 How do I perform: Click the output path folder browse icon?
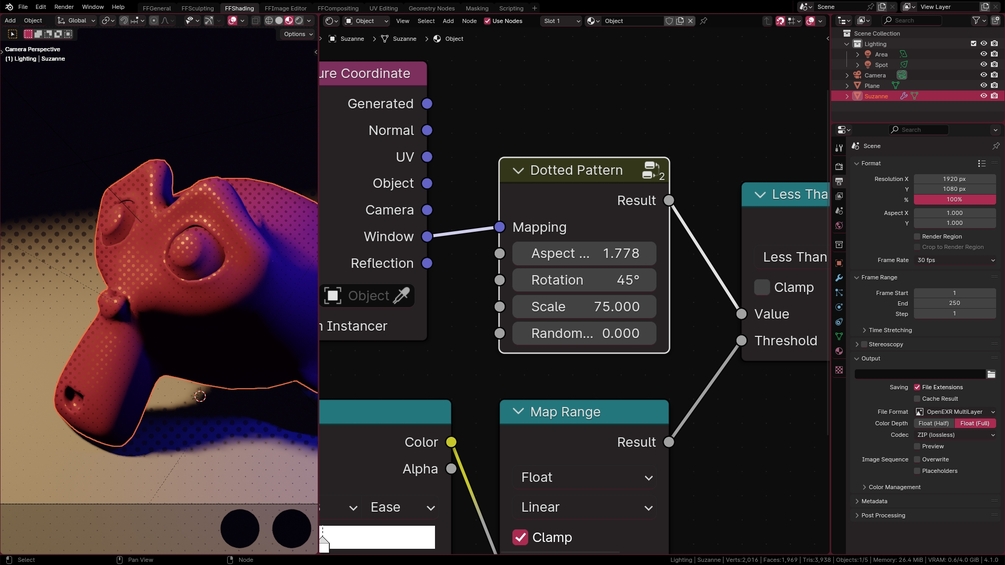[991, 374]
